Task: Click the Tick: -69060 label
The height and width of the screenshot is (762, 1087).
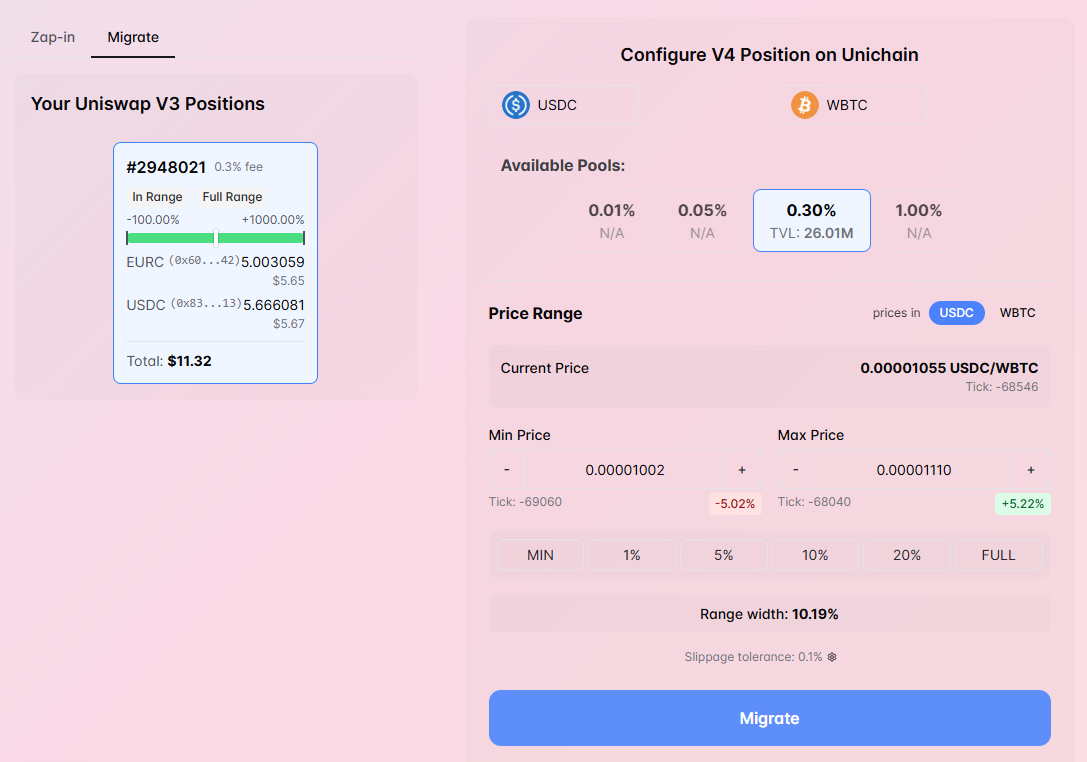Action: (x=525, y=502)
